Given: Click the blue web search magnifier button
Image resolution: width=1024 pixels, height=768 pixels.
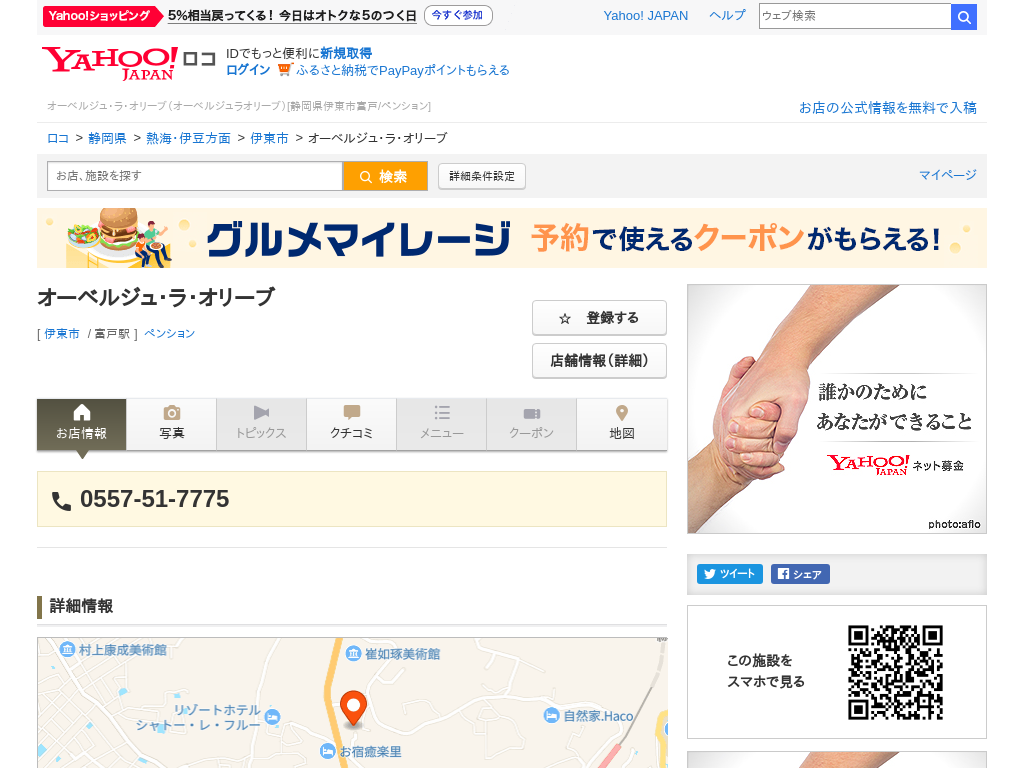Looking at the screenshot, I should click(x=964, y=16).
